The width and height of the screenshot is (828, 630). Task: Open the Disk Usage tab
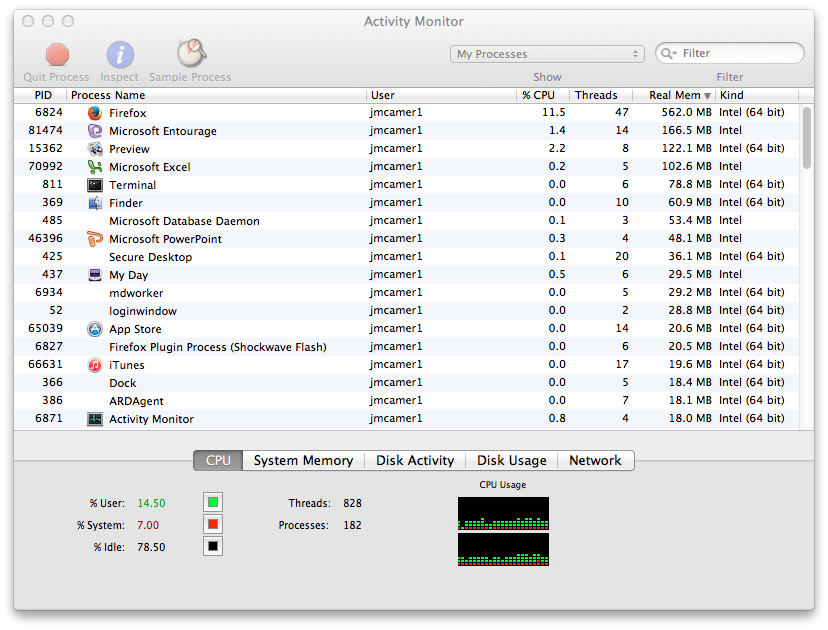(x=512, y=460)
